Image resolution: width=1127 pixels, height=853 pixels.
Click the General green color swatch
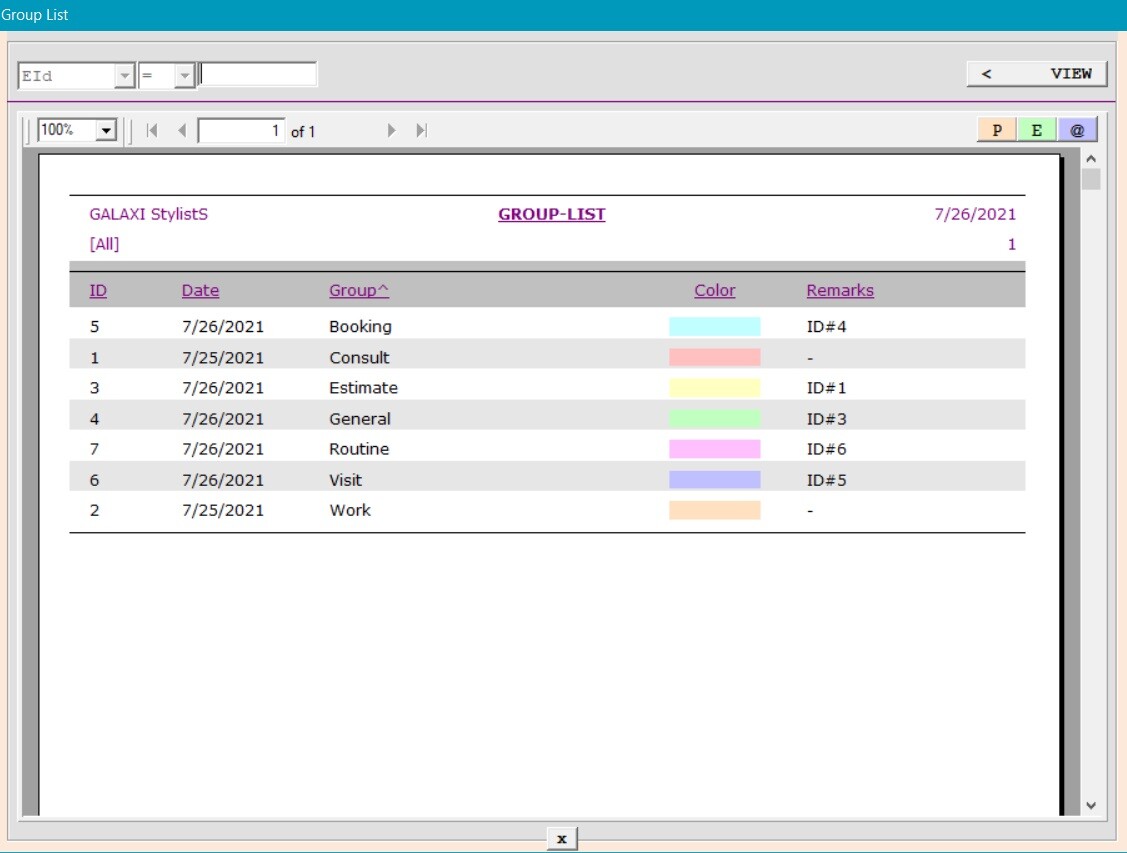pos(714,418)
